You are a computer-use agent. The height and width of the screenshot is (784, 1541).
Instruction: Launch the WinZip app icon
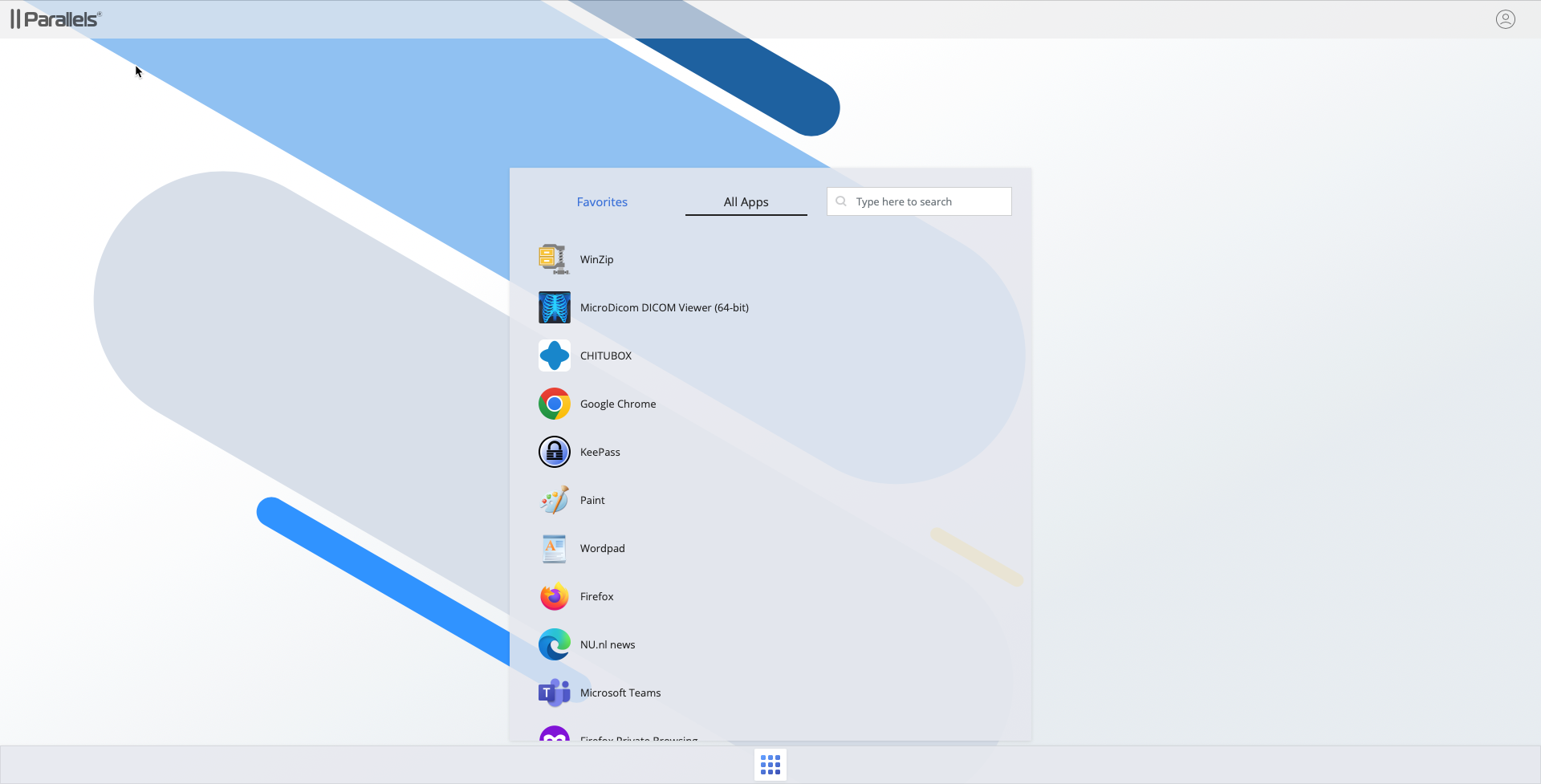[554, 259]
